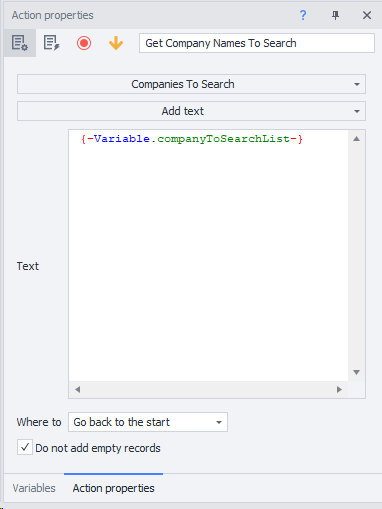The width and height of the screenshot is (382, 509).
Task: Pin the Action properties panel
Action: coord(336,15)
